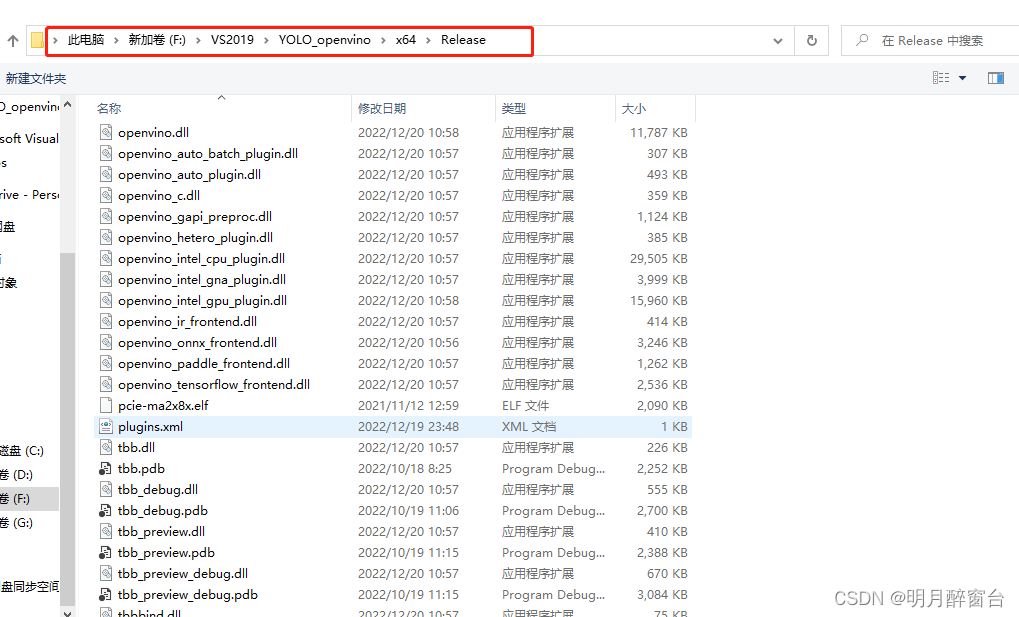This screenshot has height=617, width=1019.
Task: Sort by 大小 column header
Action: pos(634,108)
